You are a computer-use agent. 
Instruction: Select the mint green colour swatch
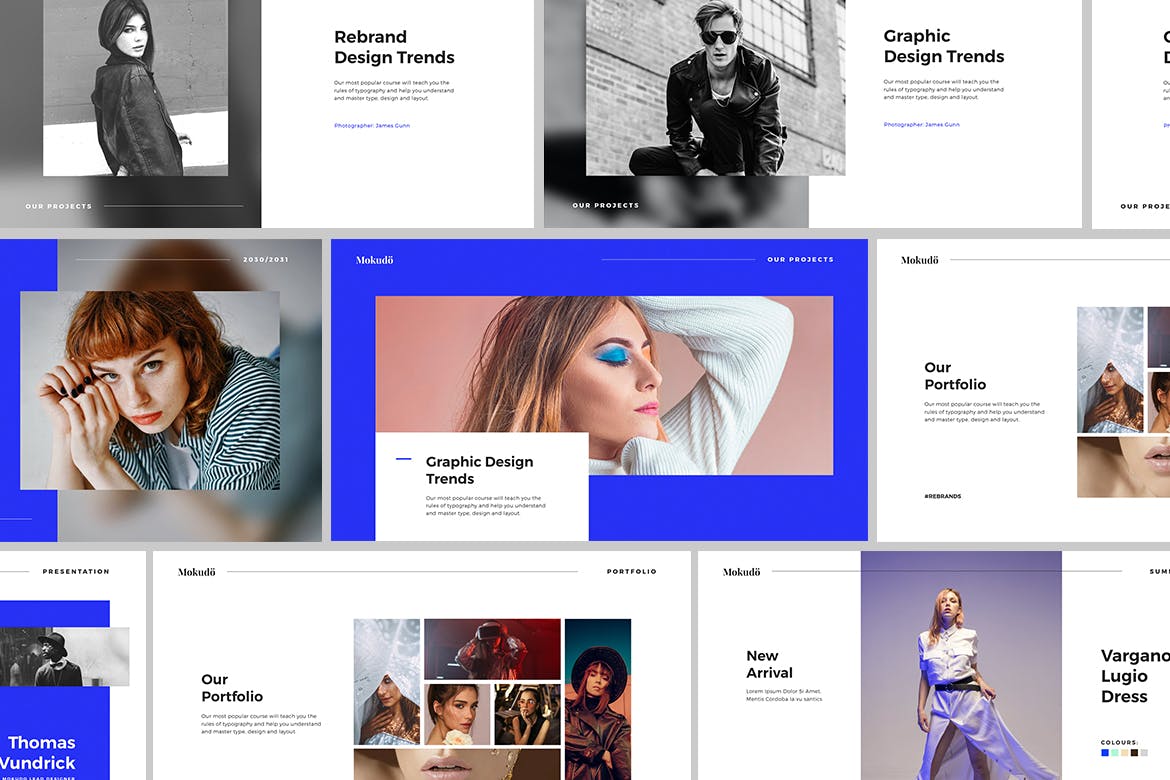tap(1115, 752)
